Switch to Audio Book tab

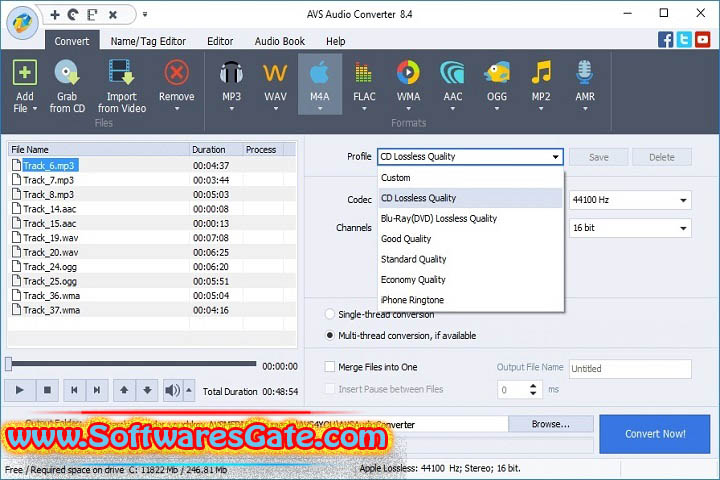tap(280, 41)
